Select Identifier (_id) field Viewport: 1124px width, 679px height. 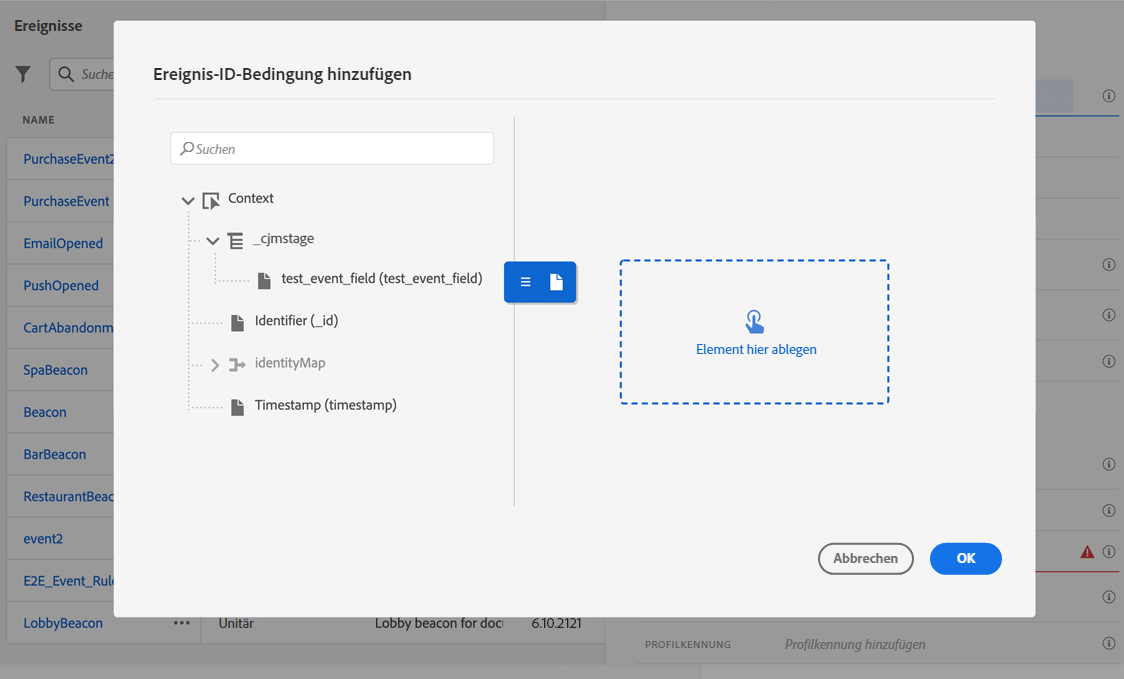pos(296,320)
